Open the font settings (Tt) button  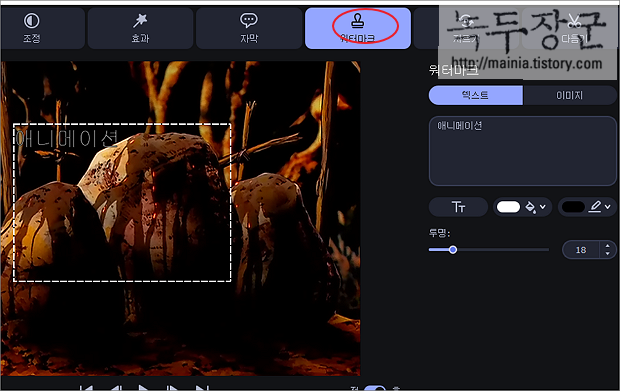tap(458, 207)
